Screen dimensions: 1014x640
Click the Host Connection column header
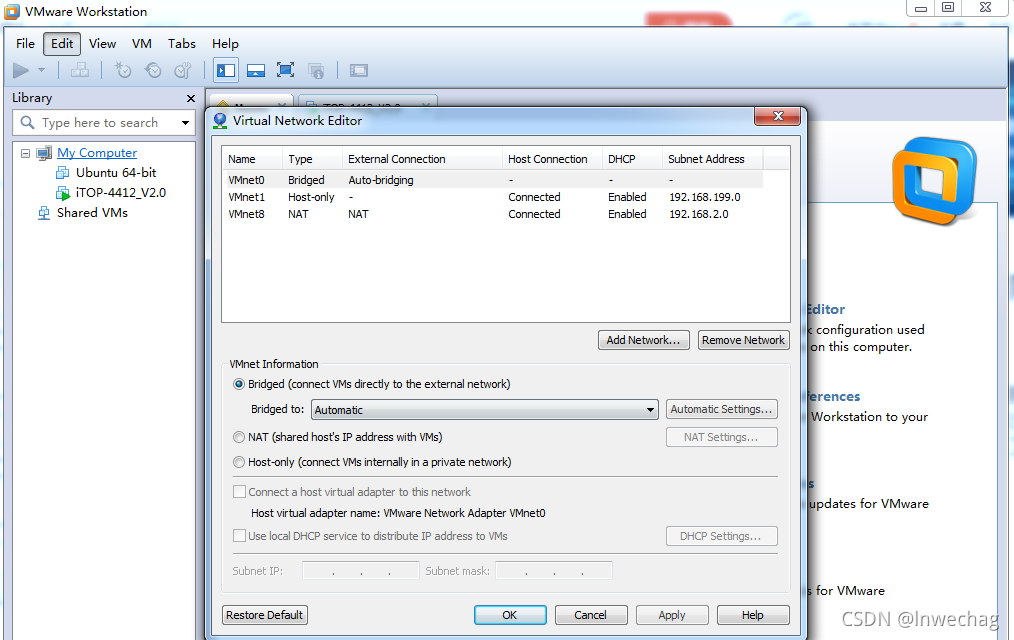[x=552, y=159]
